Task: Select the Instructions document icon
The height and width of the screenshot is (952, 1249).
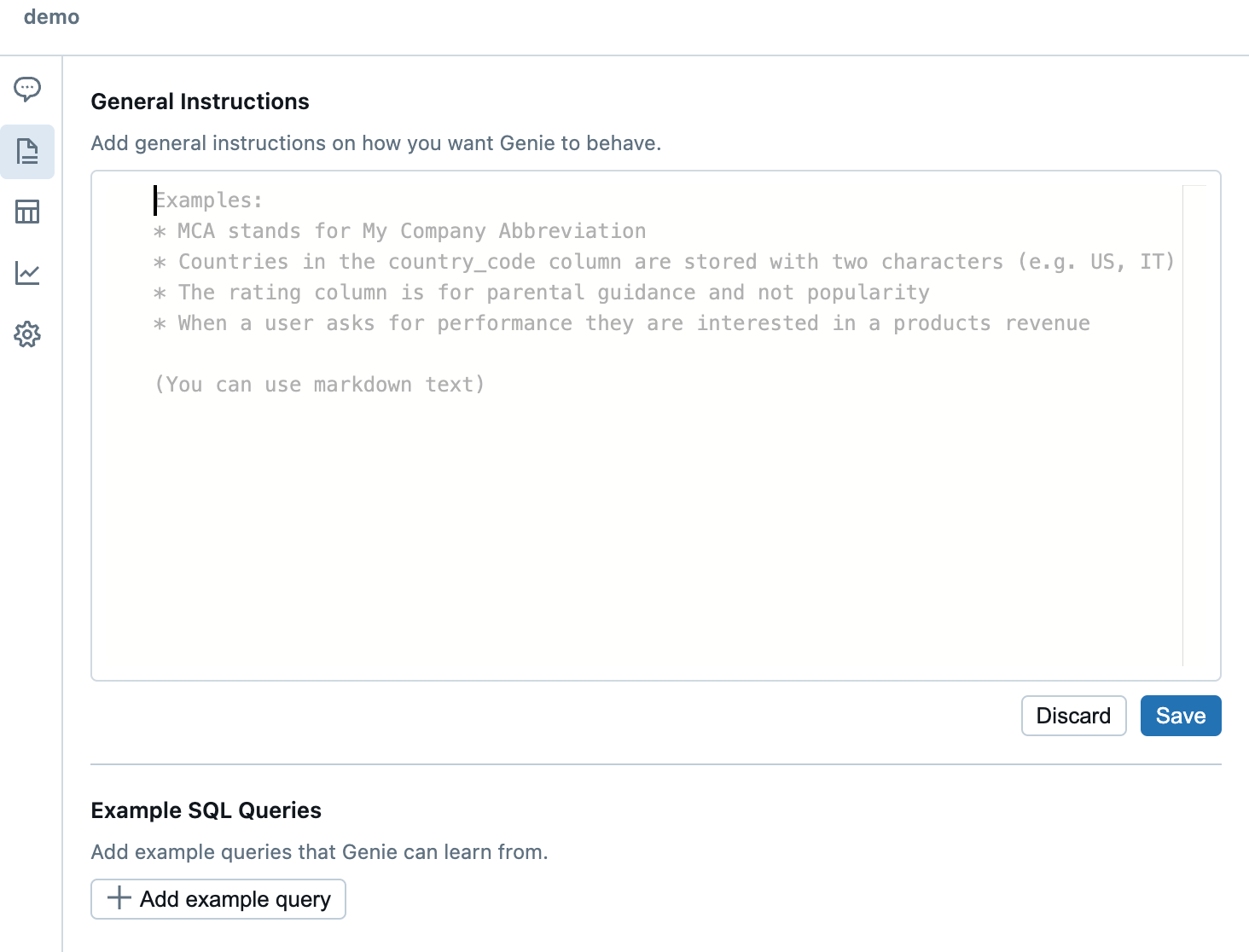Action: tap(27, 152)
